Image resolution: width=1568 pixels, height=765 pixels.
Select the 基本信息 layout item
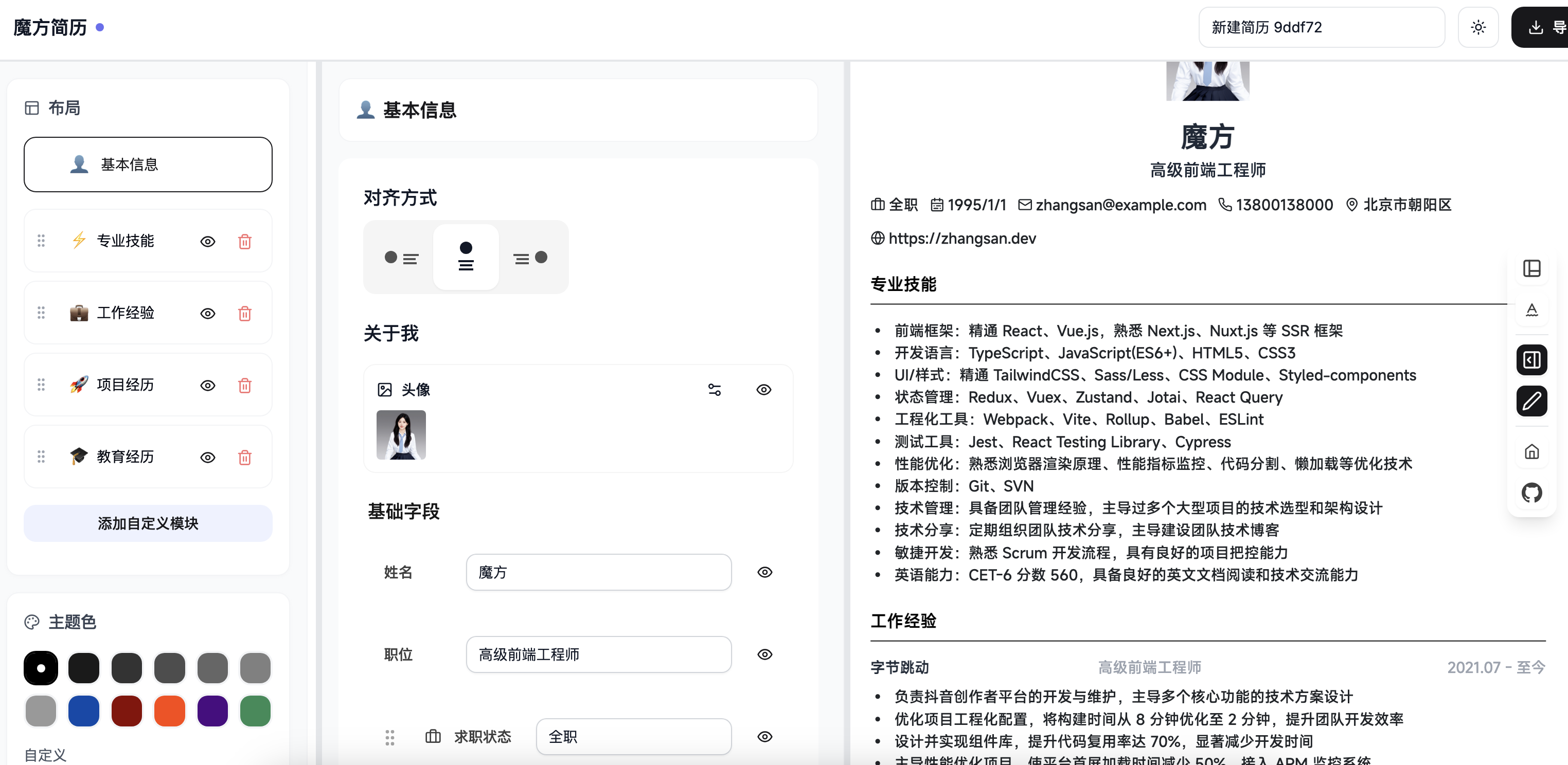(148, 164)
